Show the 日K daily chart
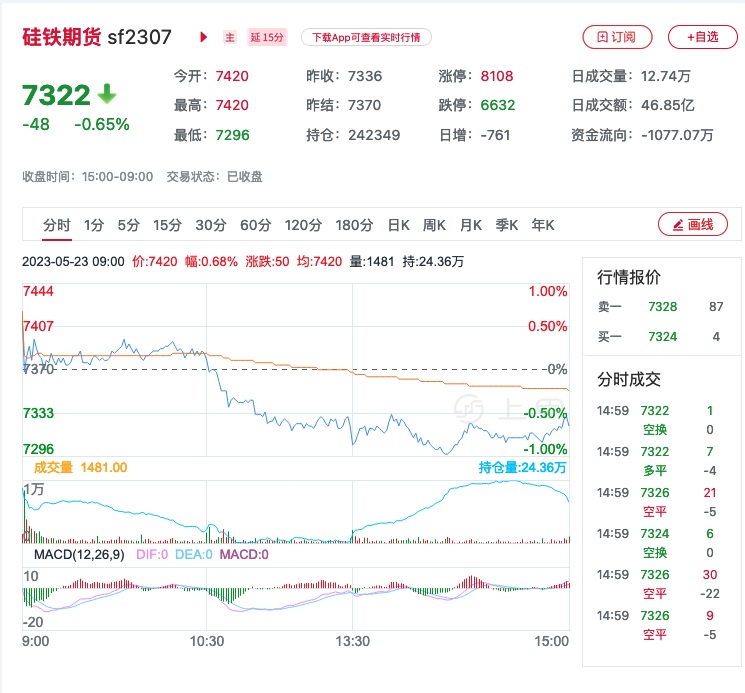Image resolution: width=745 pixels, height=693 pixels. [398, 225]
